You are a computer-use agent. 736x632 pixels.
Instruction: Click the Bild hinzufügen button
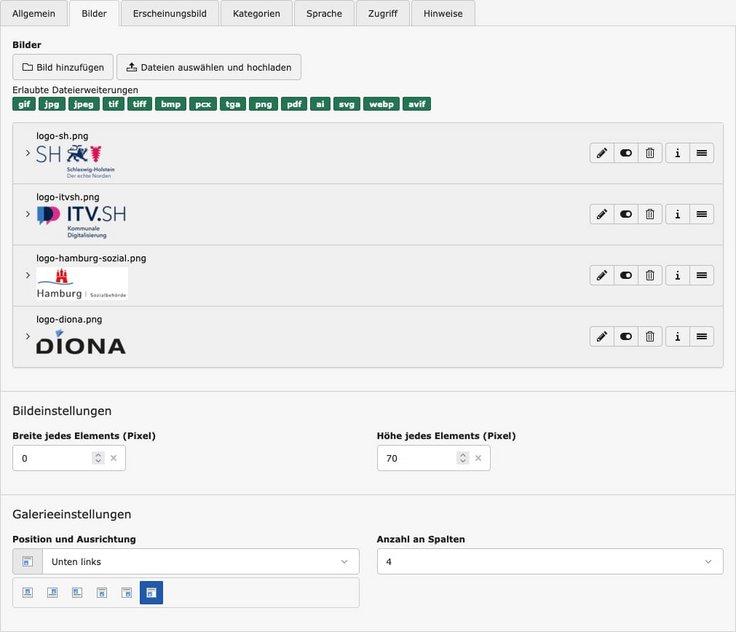63,67
